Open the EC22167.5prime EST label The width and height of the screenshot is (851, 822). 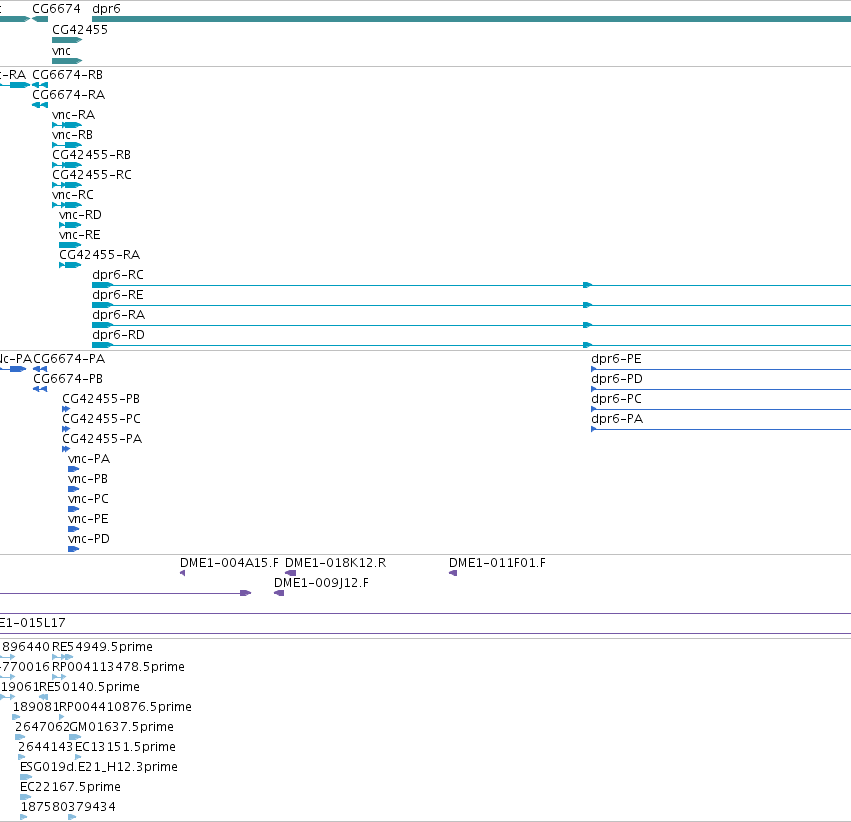click(x=71, y=787)
